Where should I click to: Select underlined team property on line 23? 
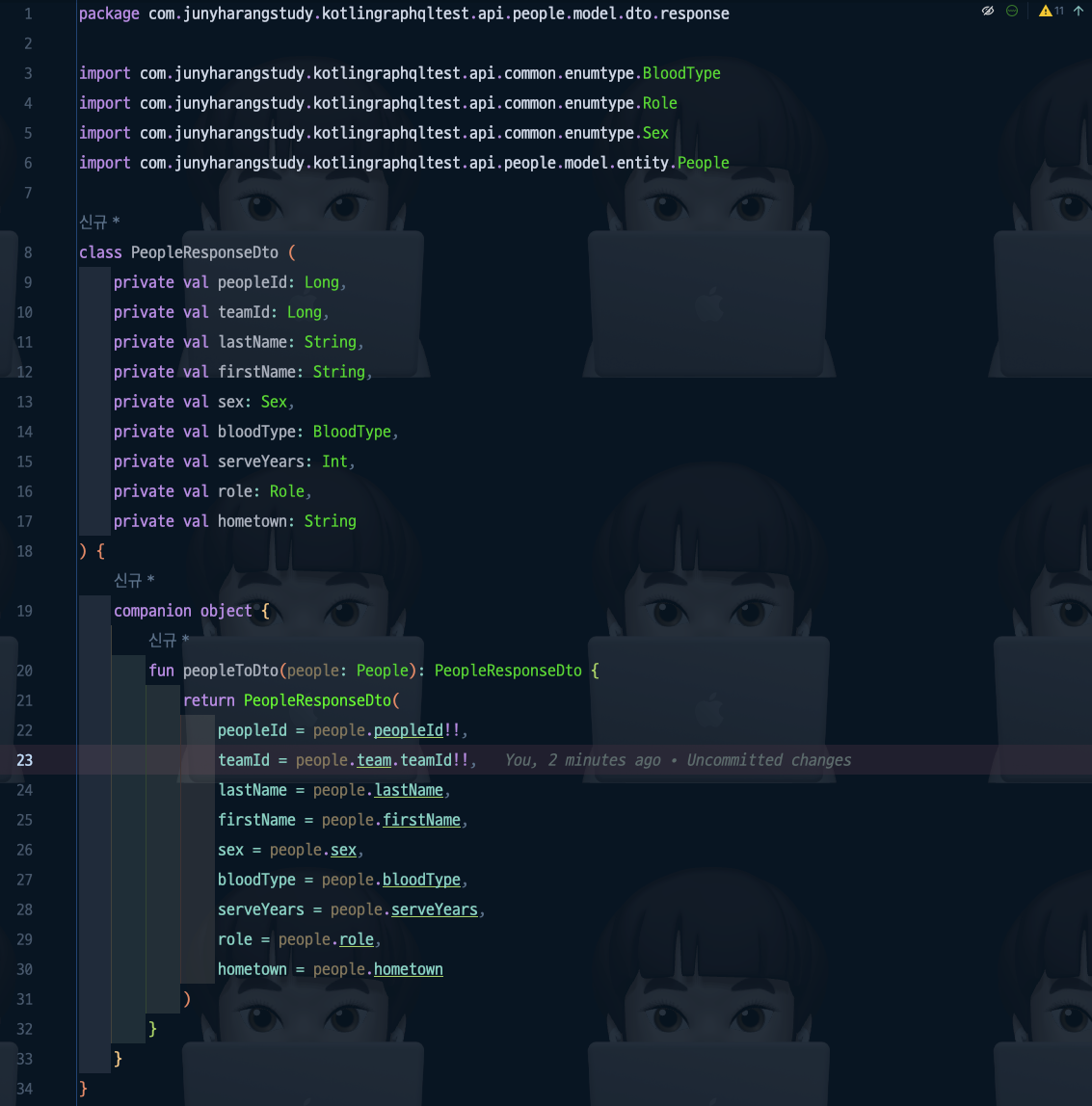[374, 760]
